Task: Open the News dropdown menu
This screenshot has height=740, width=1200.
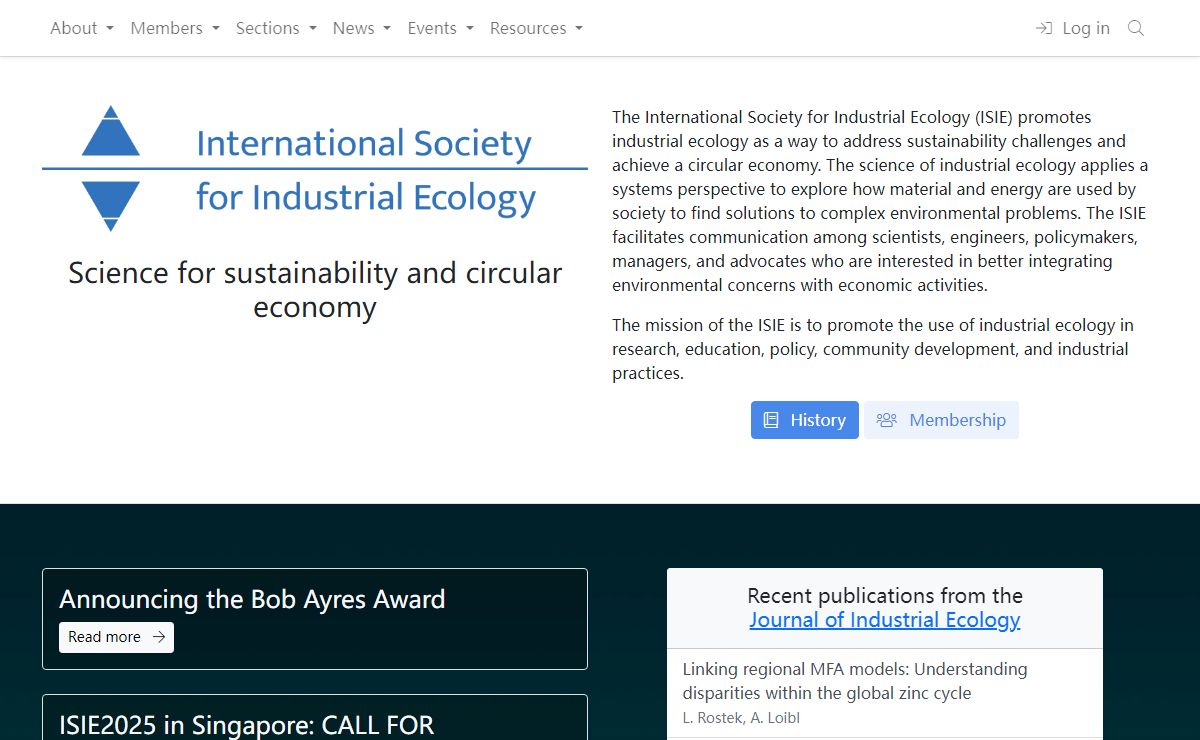Action: click(x=362, y=28)
